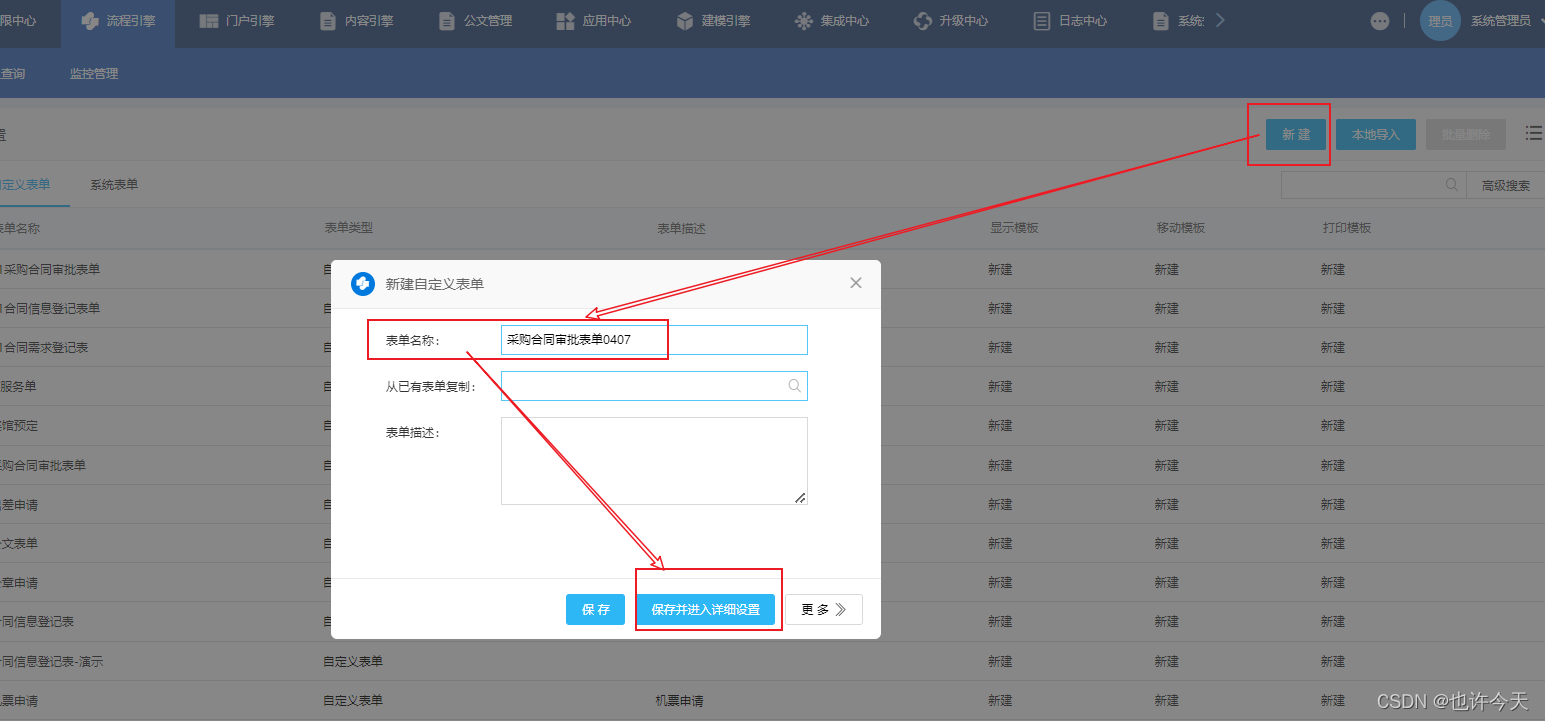Click the 表单描述 text area
The height and width of the screenshot is (721, 1545).
click(654, 461)
